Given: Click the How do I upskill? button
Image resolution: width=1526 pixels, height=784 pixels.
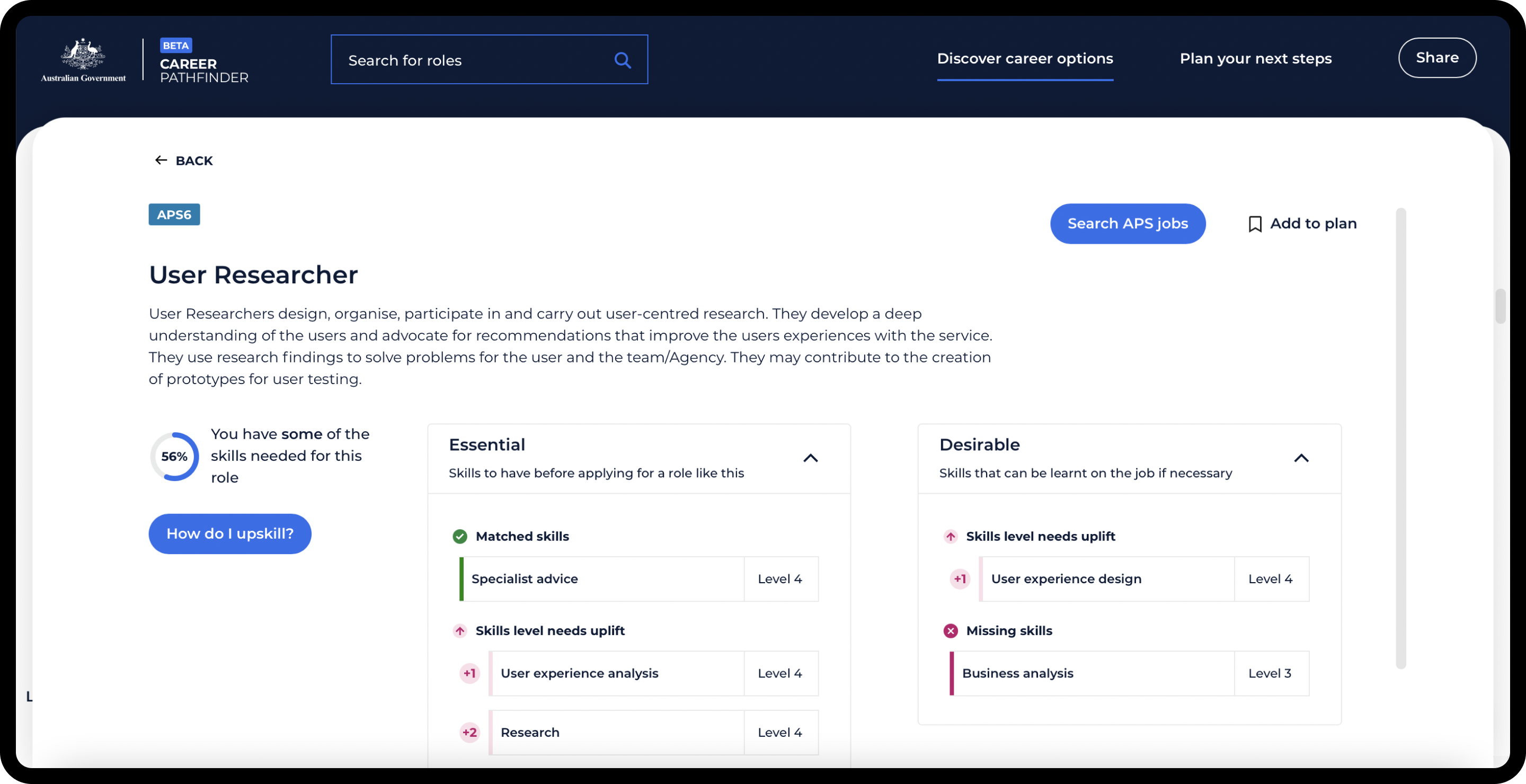Looking at the screenshot, I should 230,533.
